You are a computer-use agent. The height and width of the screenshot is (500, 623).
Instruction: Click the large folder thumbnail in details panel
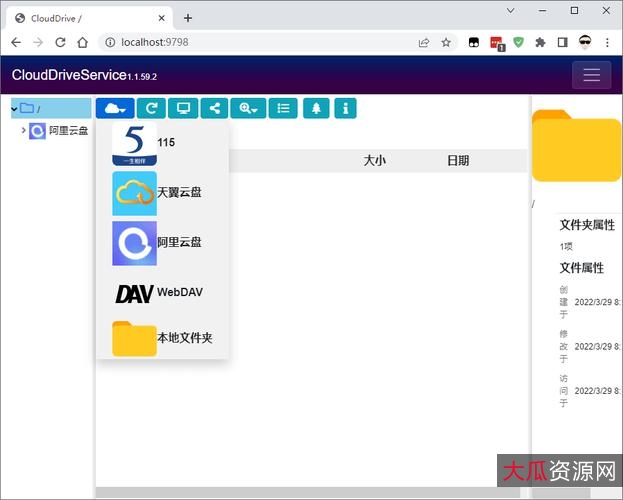577,146
